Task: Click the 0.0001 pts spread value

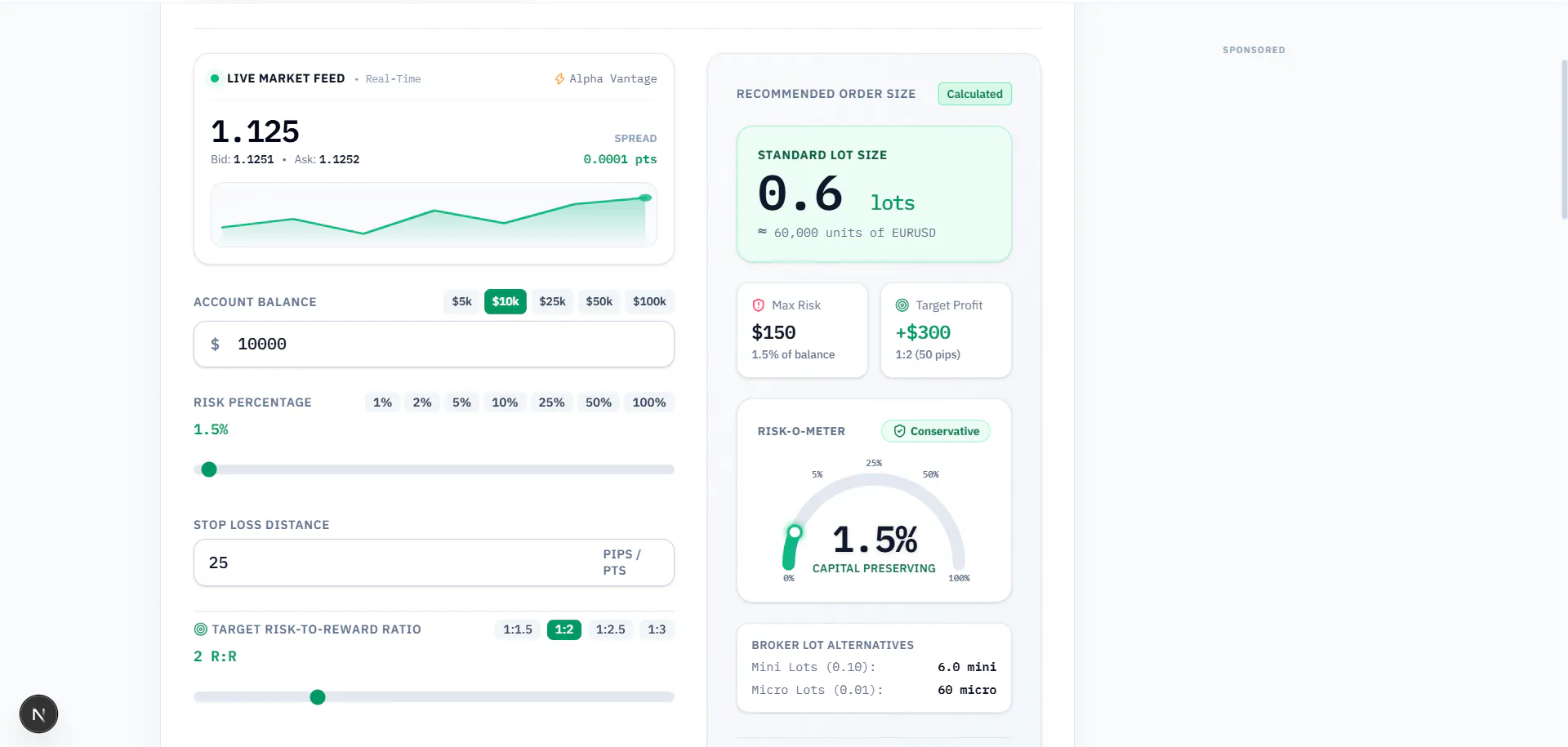Action: (x=620, y=159)
